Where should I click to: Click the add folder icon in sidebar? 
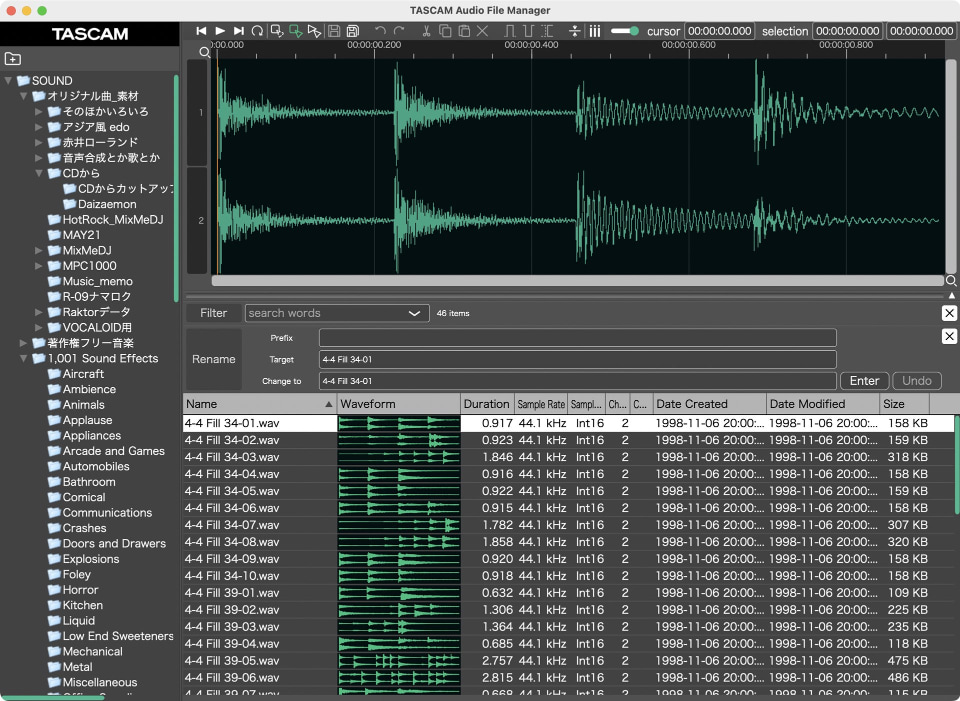pyautogui.click(x=13, y=59)
